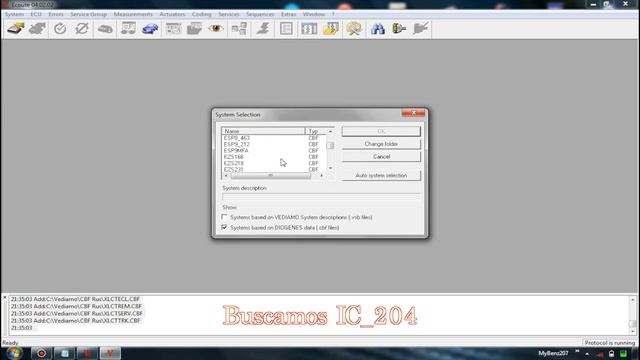The image size is (640, 360).
Task: Click the list document toolbar icon
Action: tap(286, 29)
